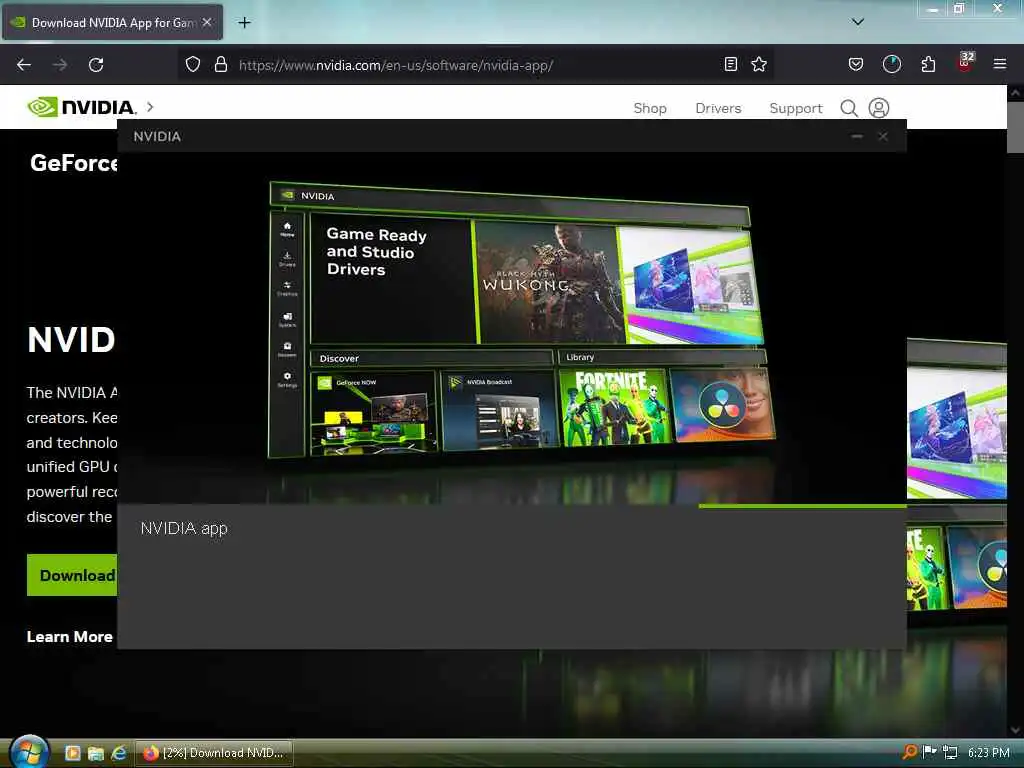Screen dimensions: 1024x768
Task: Click the 'NVIDIA app' installer label
Action: (x=184, y=528)
